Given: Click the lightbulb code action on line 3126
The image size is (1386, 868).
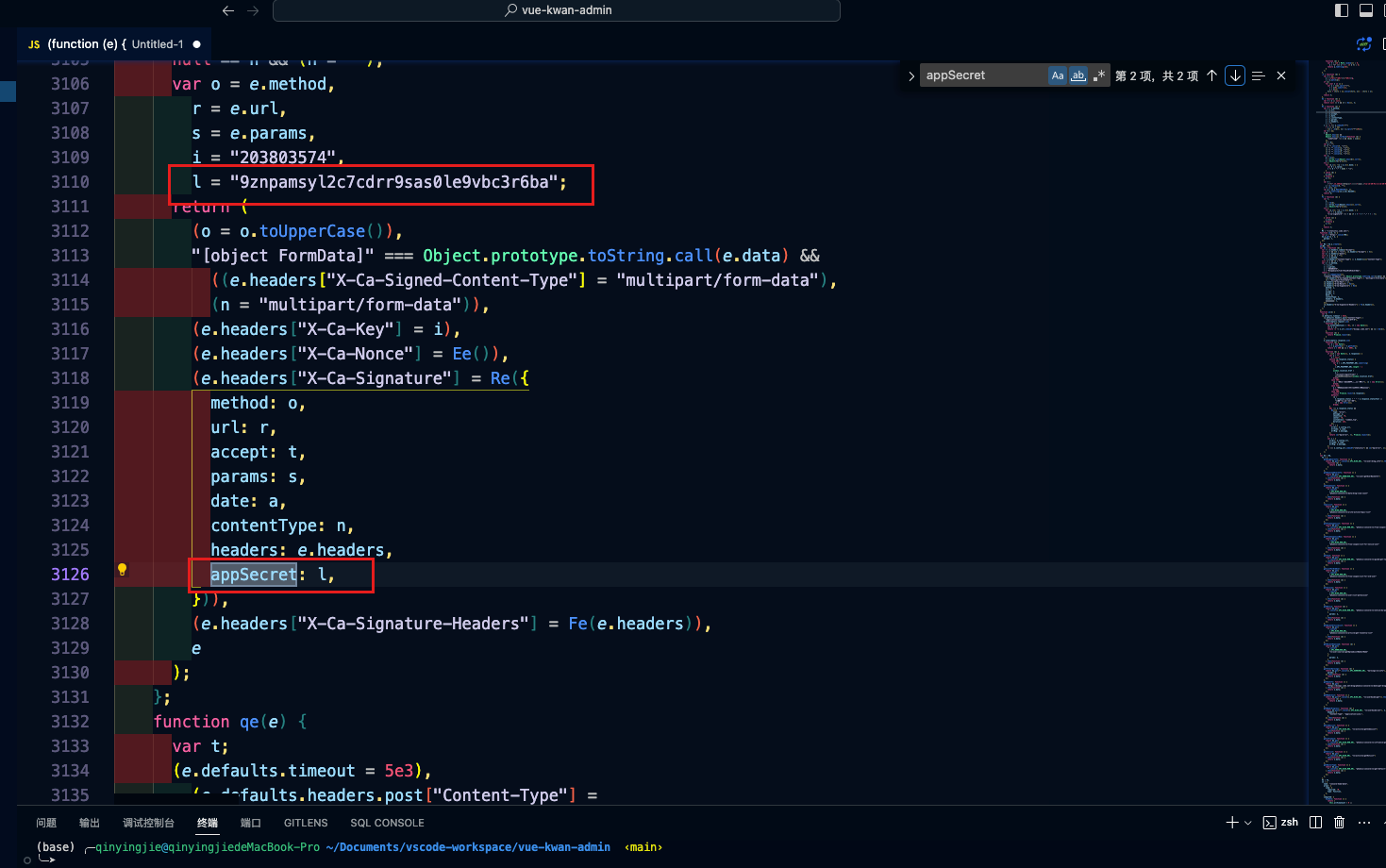Looking at the screenshot, I should click(122, 570).
